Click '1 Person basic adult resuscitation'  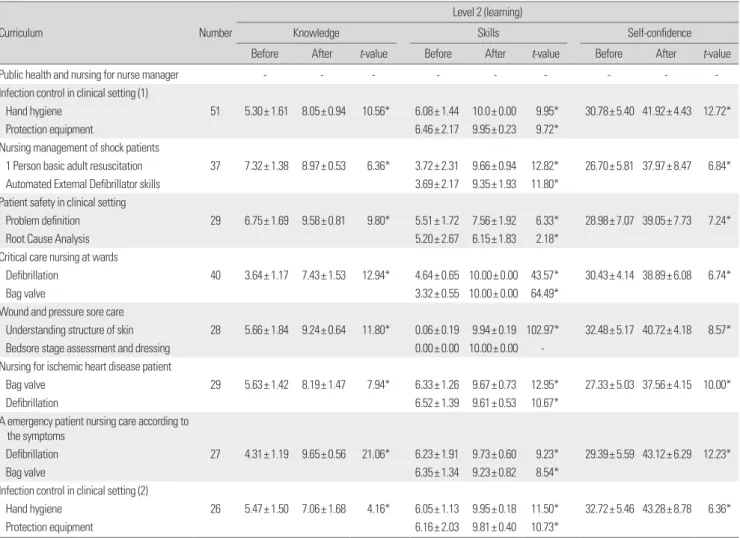tap(74, 166)
